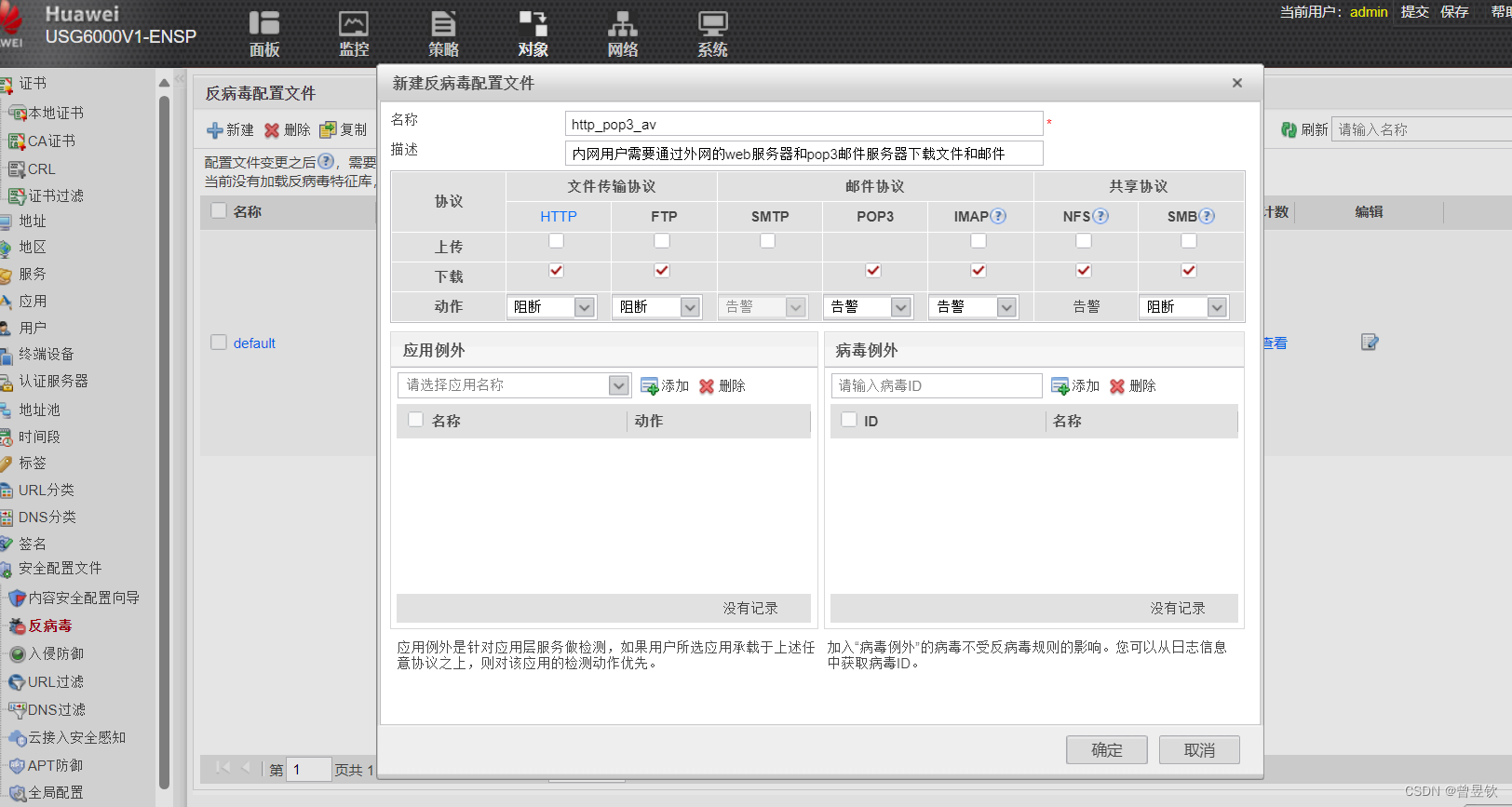
Task: Open the 面板 dashboard tab
Action: [264, 34]
